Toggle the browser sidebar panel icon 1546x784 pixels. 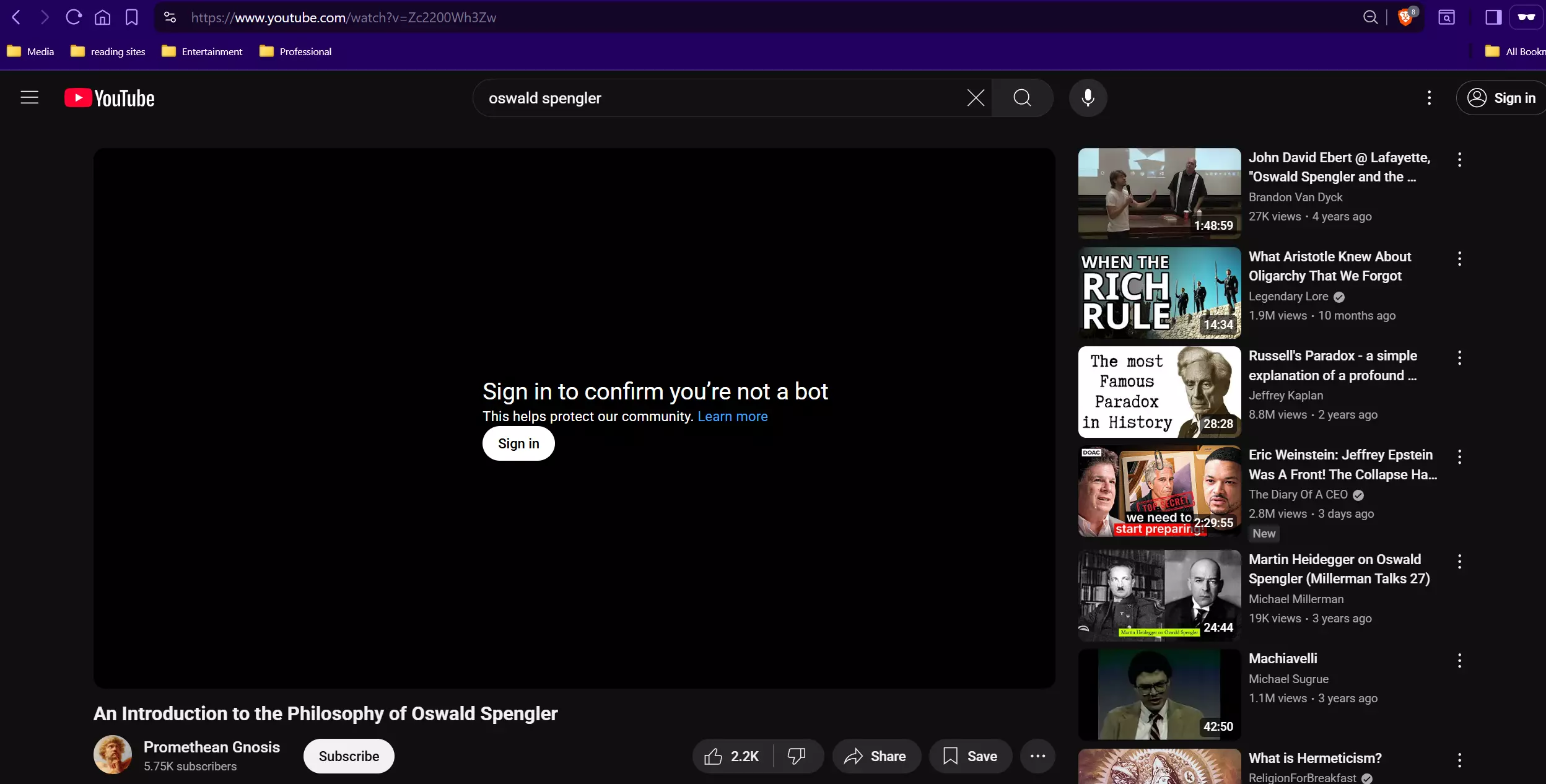tap(1493, 17)
